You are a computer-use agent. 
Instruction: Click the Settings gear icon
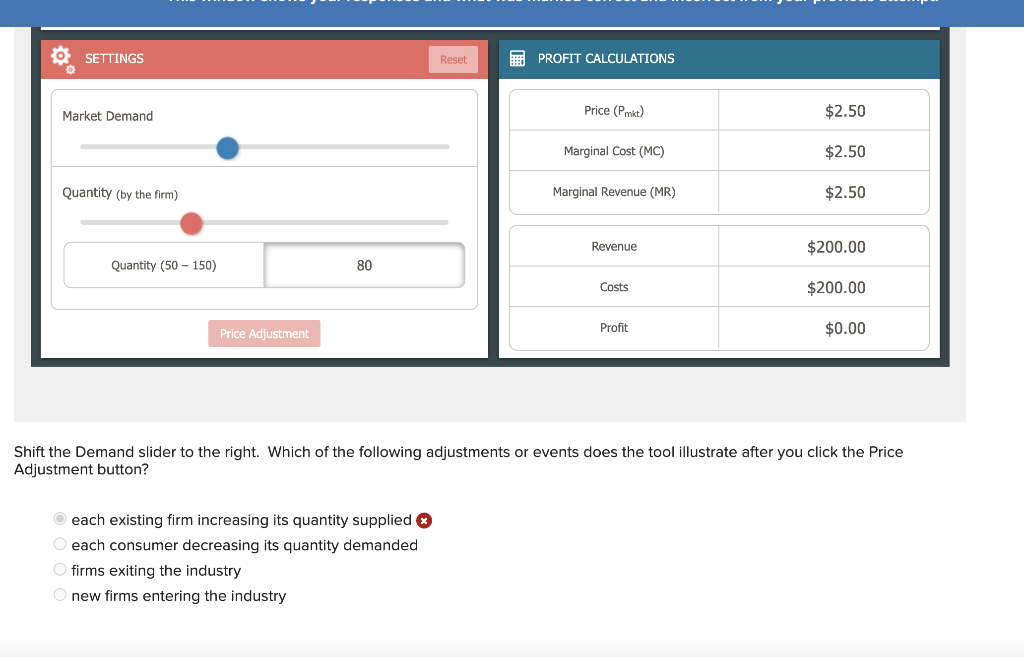click(63, 59)
